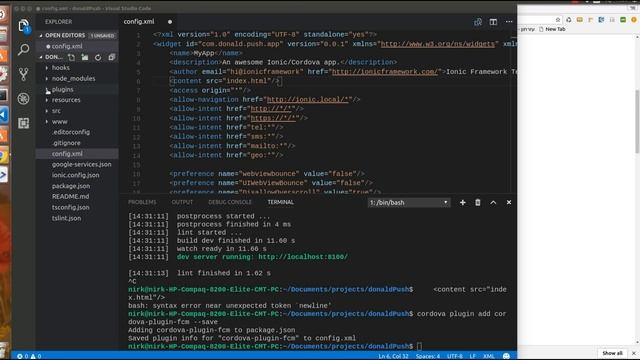Kill terminal with trash icon

[478, 202]
